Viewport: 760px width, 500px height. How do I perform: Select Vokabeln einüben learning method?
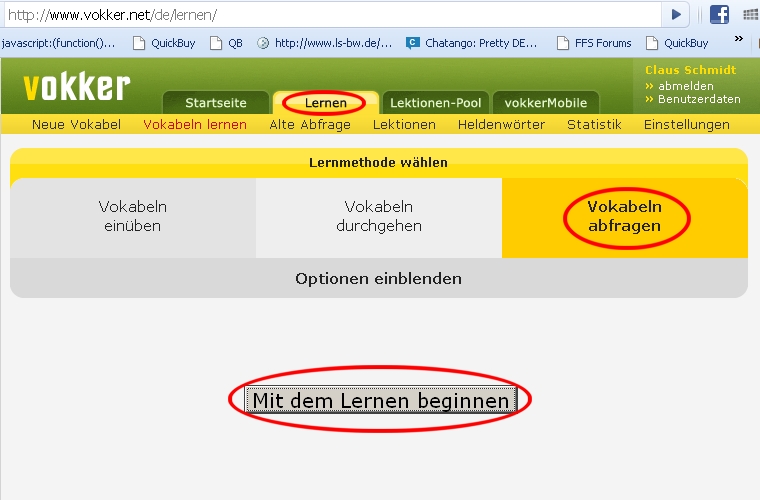pyautogui.click(x=133, y=216)
